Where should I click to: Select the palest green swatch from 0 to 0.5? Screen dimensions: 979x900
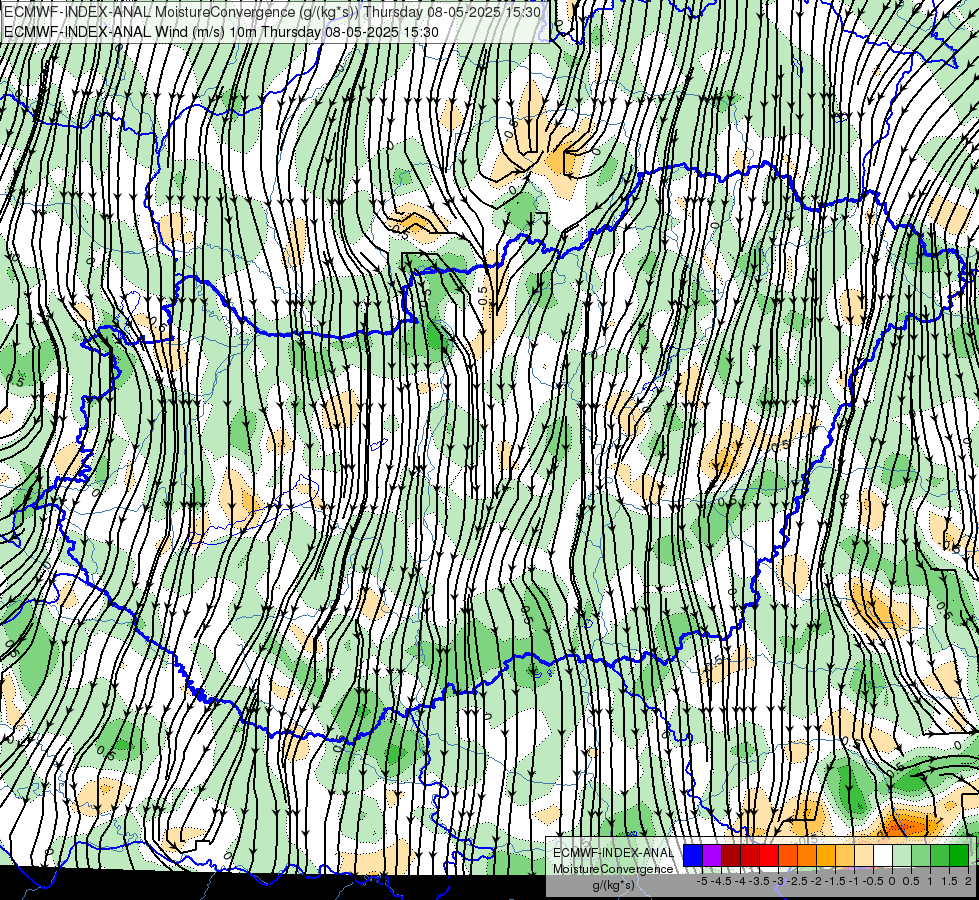click(902, 856)
